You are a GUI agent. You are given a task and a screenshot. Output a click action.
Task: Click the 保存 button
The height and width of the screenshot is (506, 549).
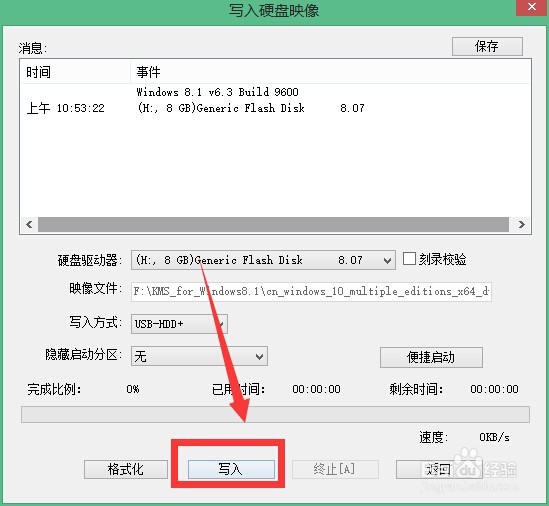(487, 46)
